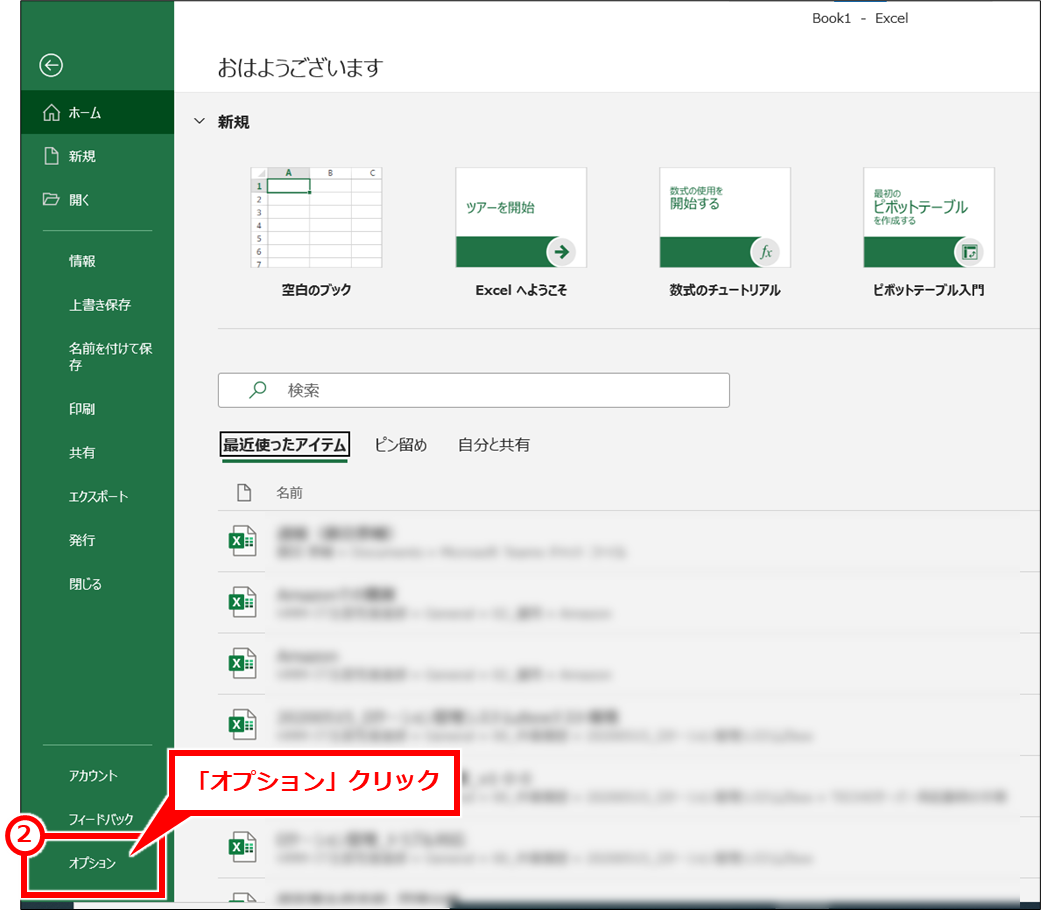Open the Excel へようこそ tour template

tap(521, 218)
